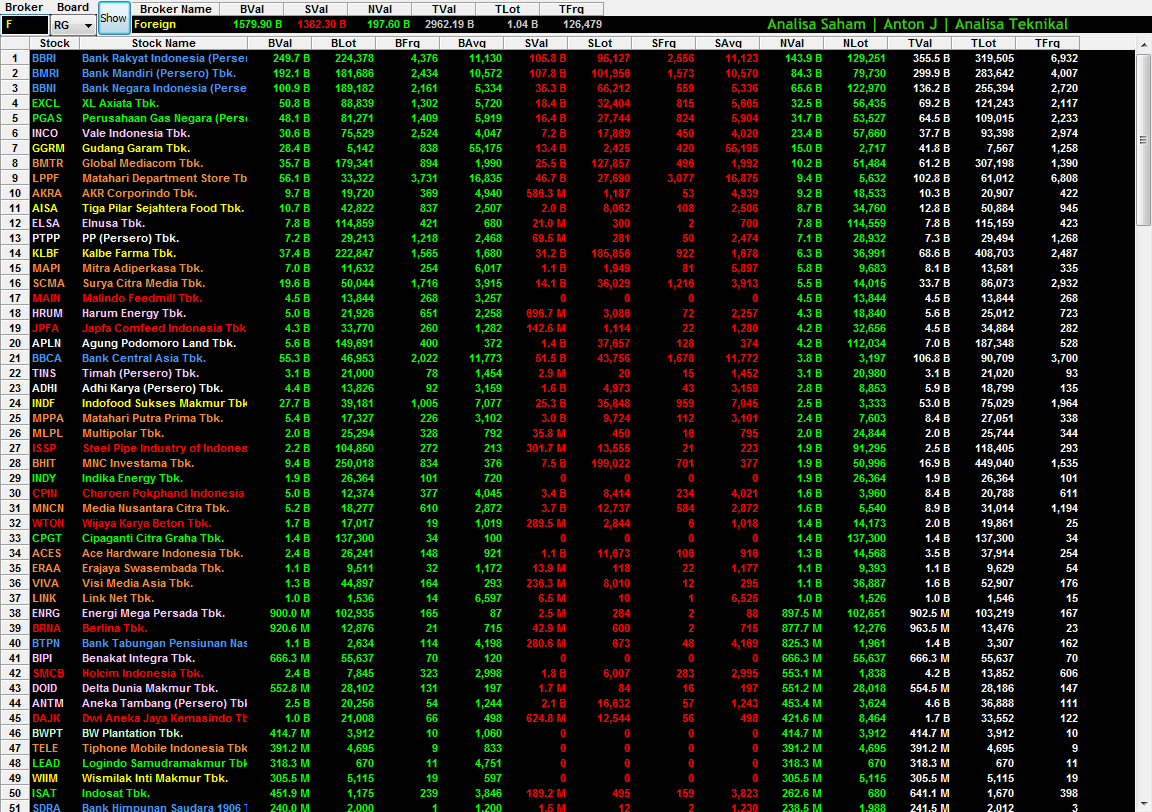1152x812 pixels.
Task: Sort by NVal column header in table
Action: (x=791, y=43)
